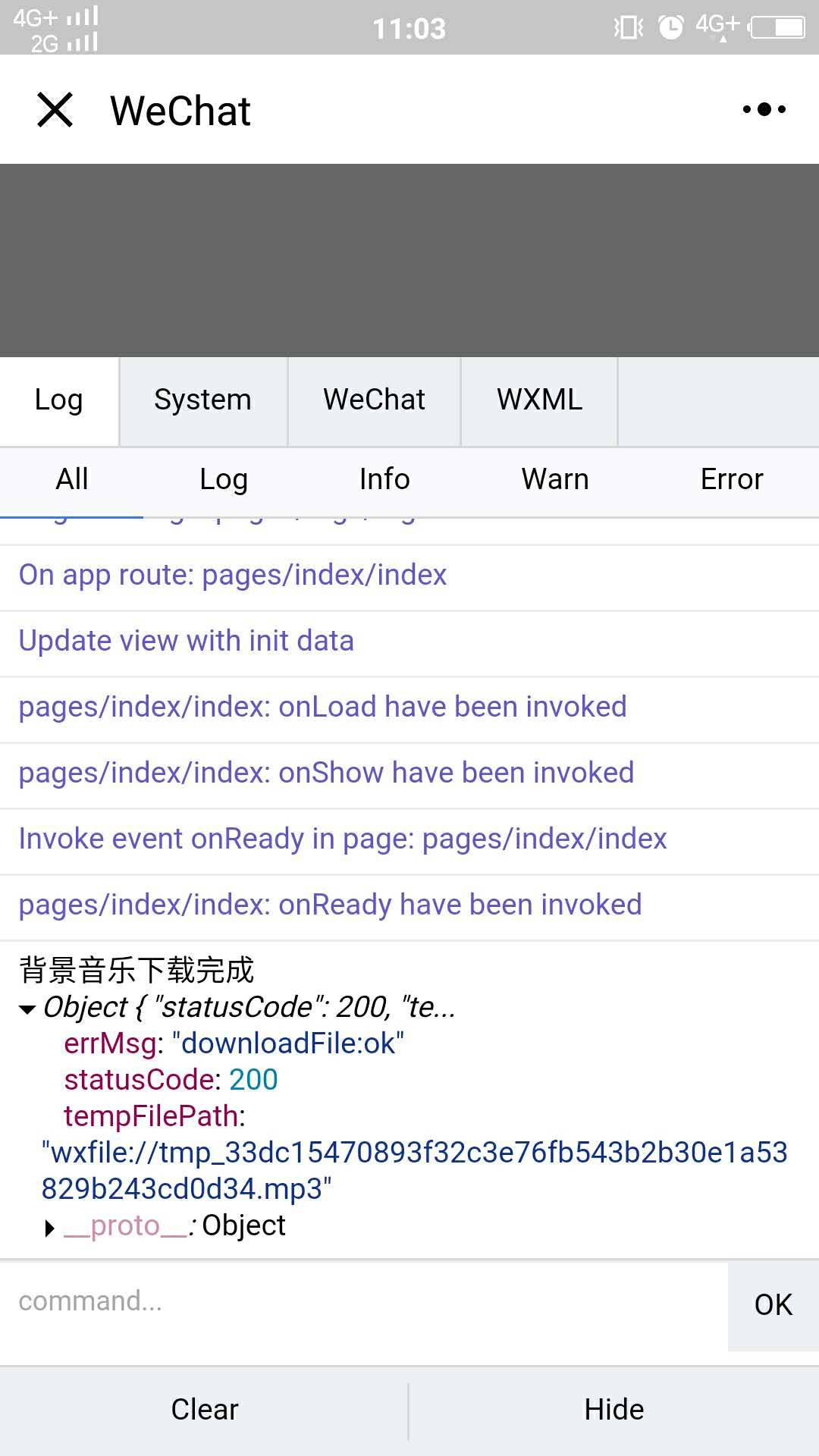Tap the alarm clock status icon
This screenshot has height=1456, width=819.
tap(670, 27)
